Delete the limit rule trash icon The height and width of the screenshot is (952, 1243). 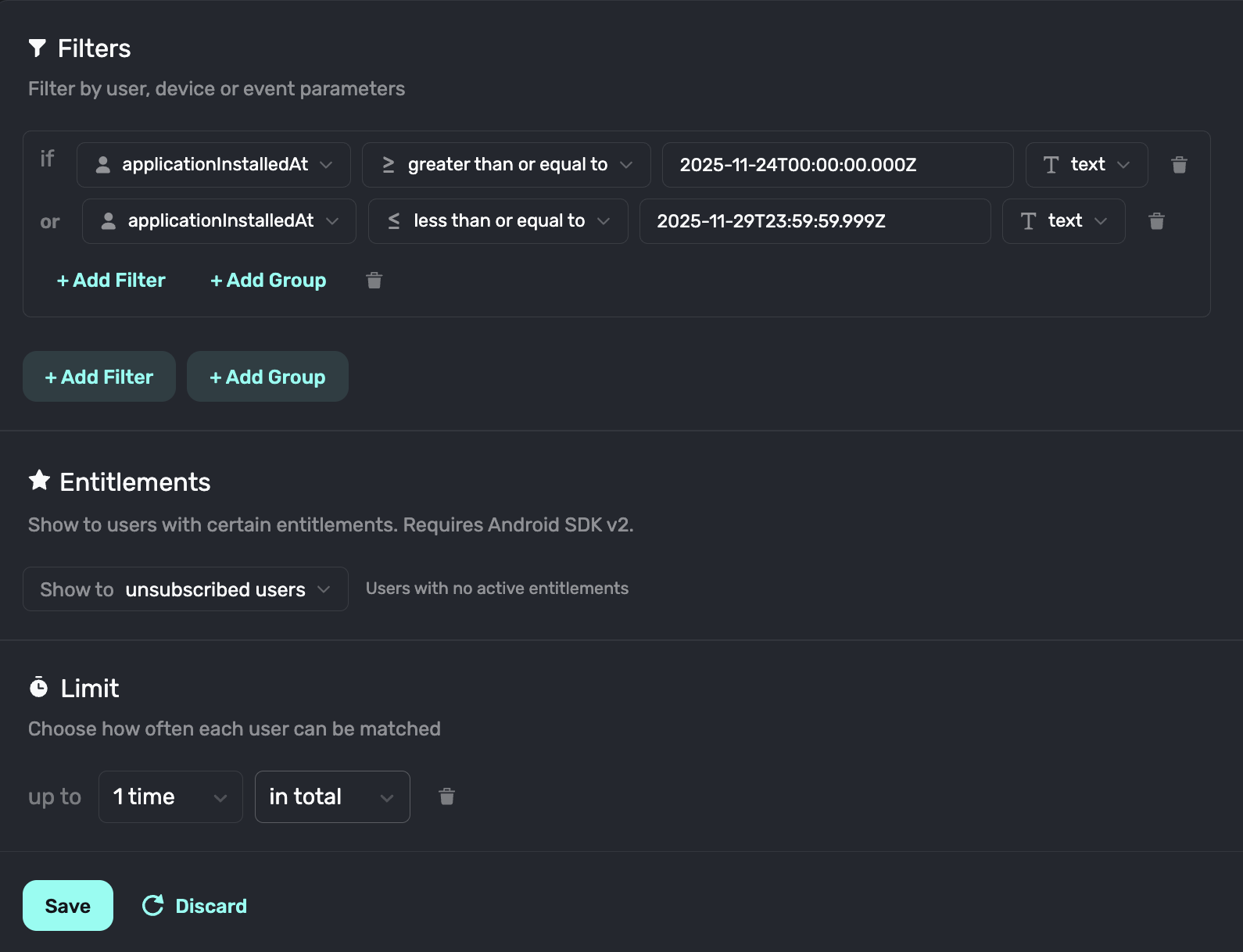[446, 796]
